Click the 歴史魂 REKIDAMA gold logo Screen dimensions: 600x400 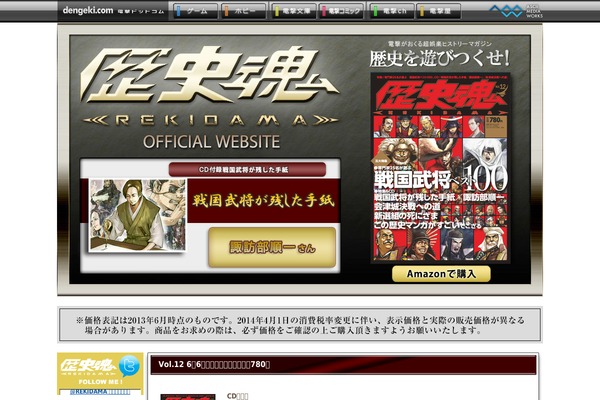[x=210, y=86]
